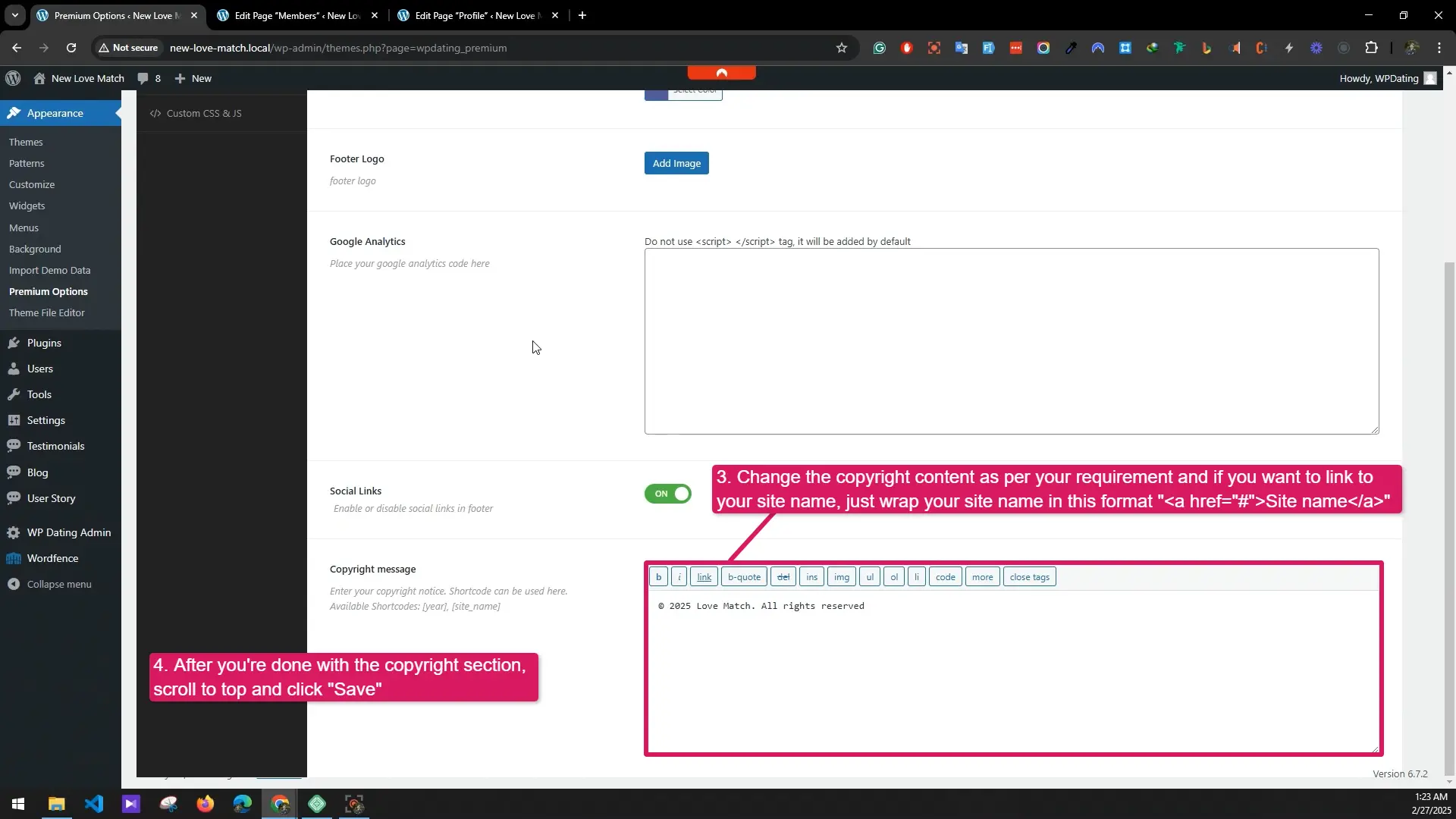Click the ol quicktag button
Screen dimensions: 1456x819
894,577
